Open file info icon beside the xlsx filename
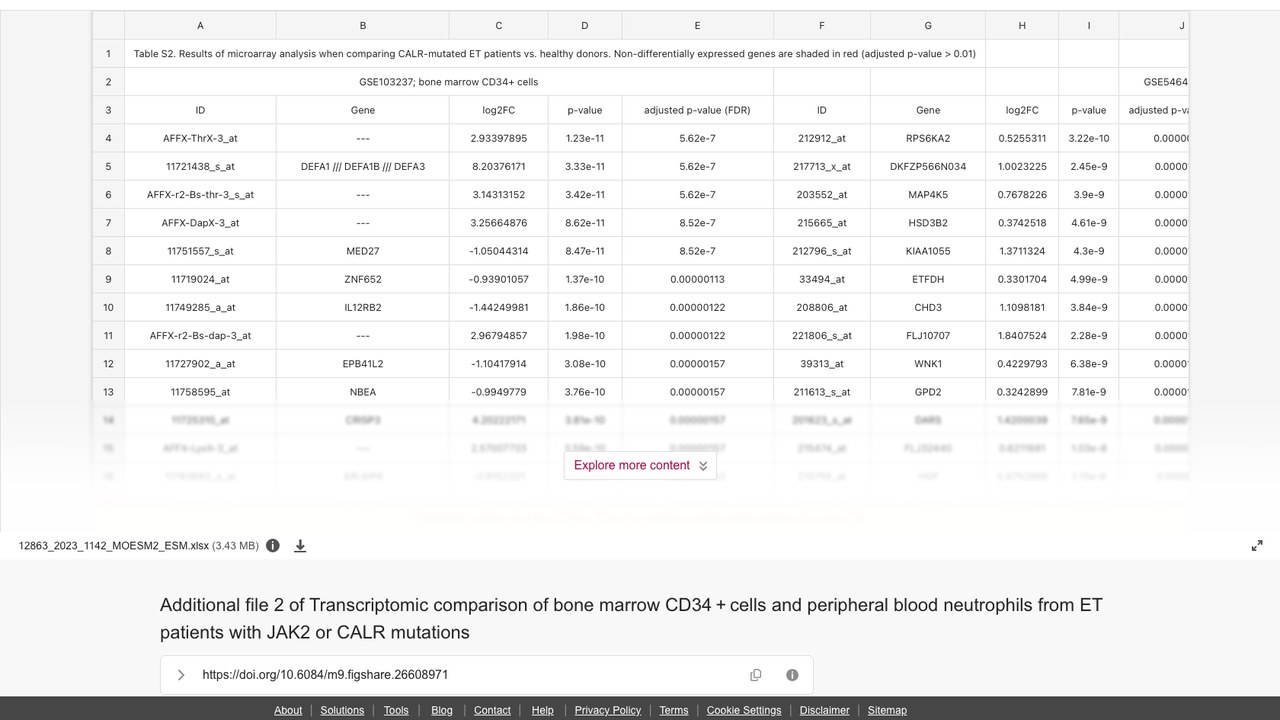 pos(273,546)
